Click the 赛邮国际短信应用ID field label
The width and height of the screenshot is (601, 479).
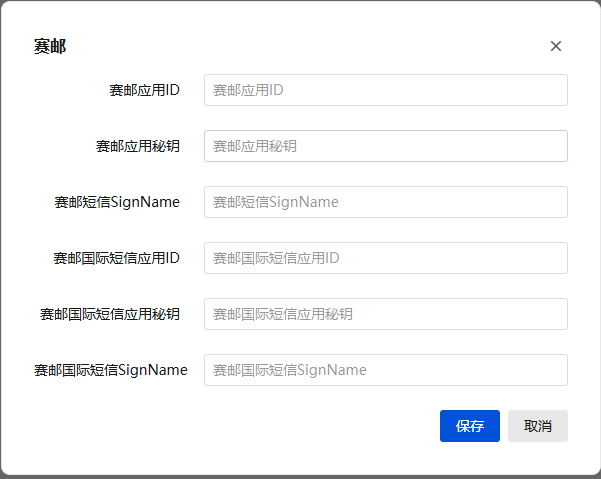click(117, 258)
